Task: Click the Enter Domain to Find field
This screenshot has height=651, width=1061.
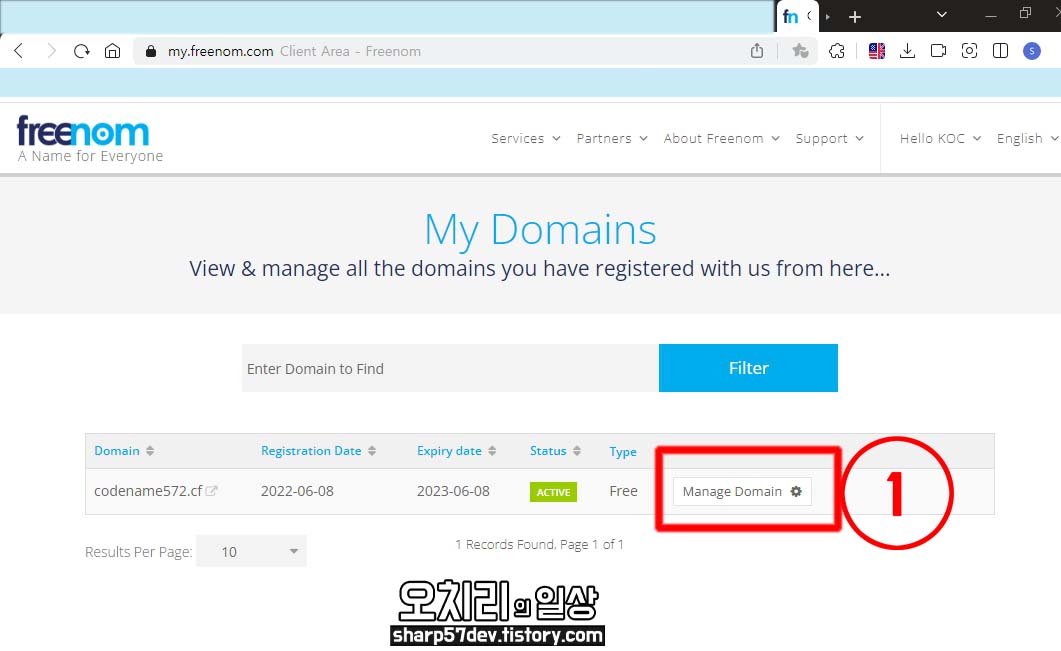Action: tap(450, 368)
